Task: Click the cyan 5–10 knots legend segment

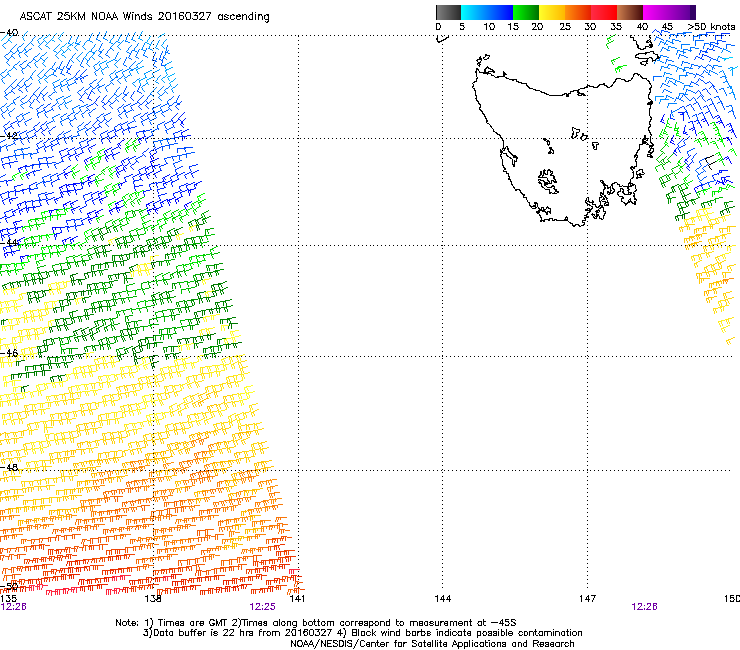Action: [474, 12]
